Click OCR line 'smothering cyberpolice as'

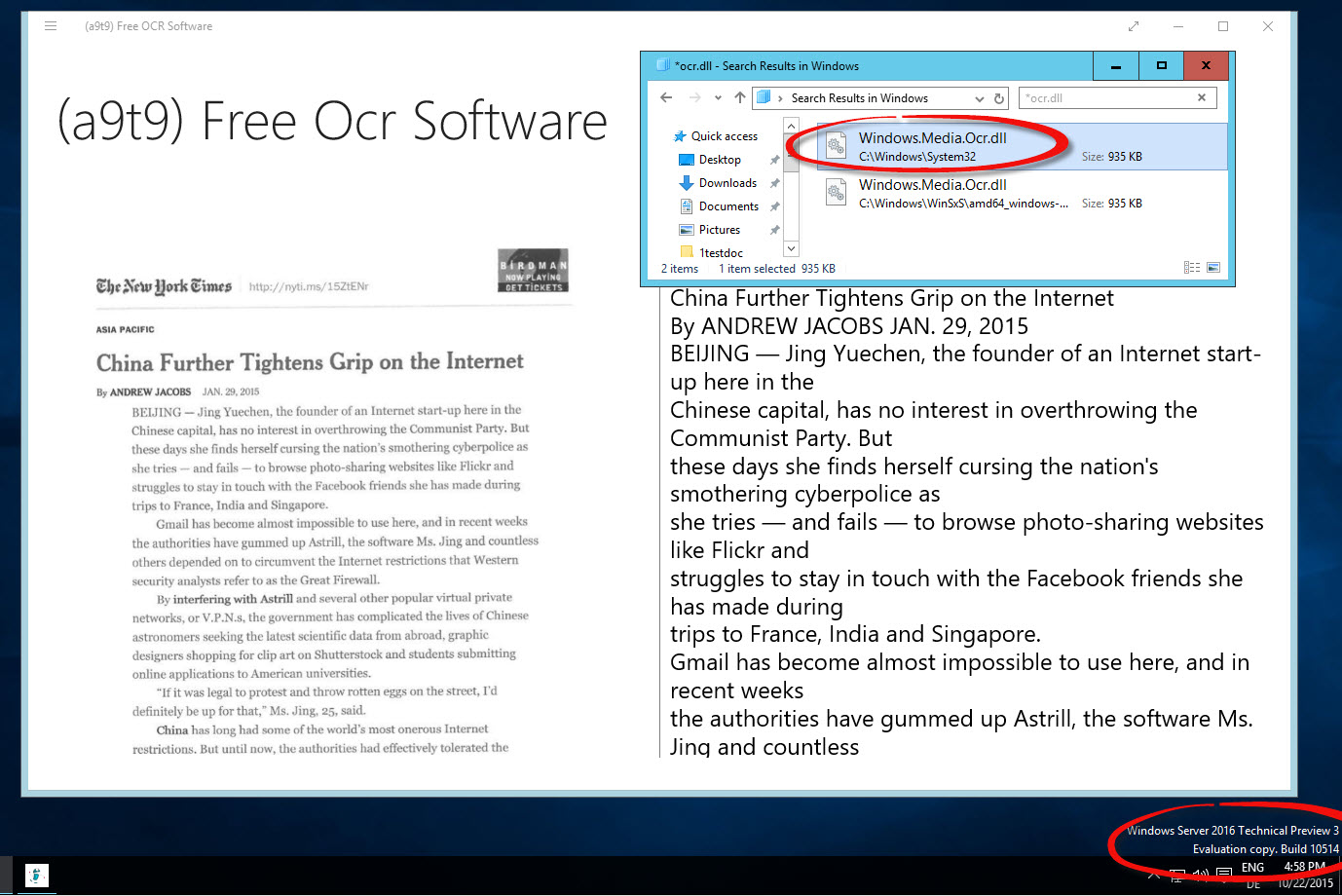[805, 495]
